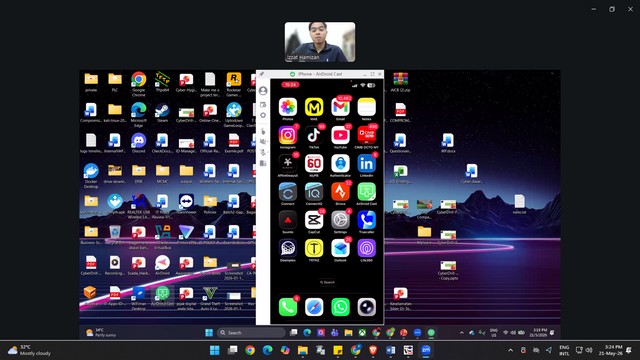Viewport: 640px width, 360px height.
Task: Open the iPhone Settings app
Action: coord(340,220)
